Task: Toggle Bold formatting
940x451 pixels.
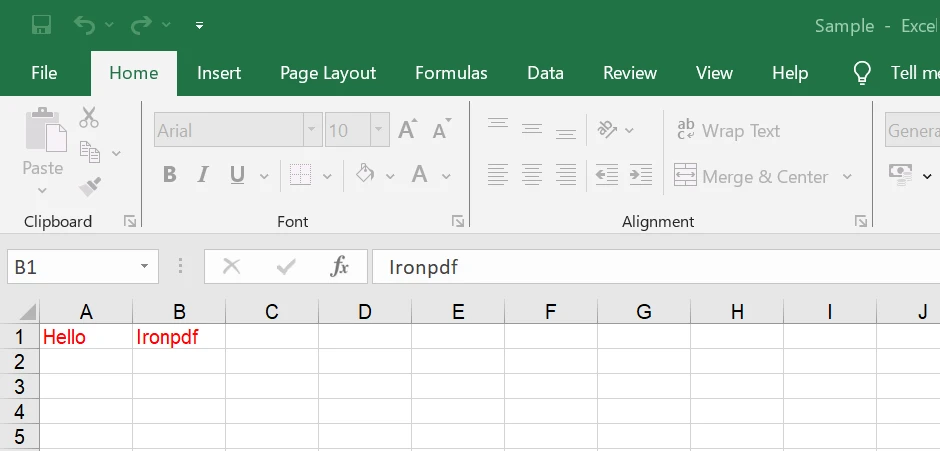Action: coord(169,176)
